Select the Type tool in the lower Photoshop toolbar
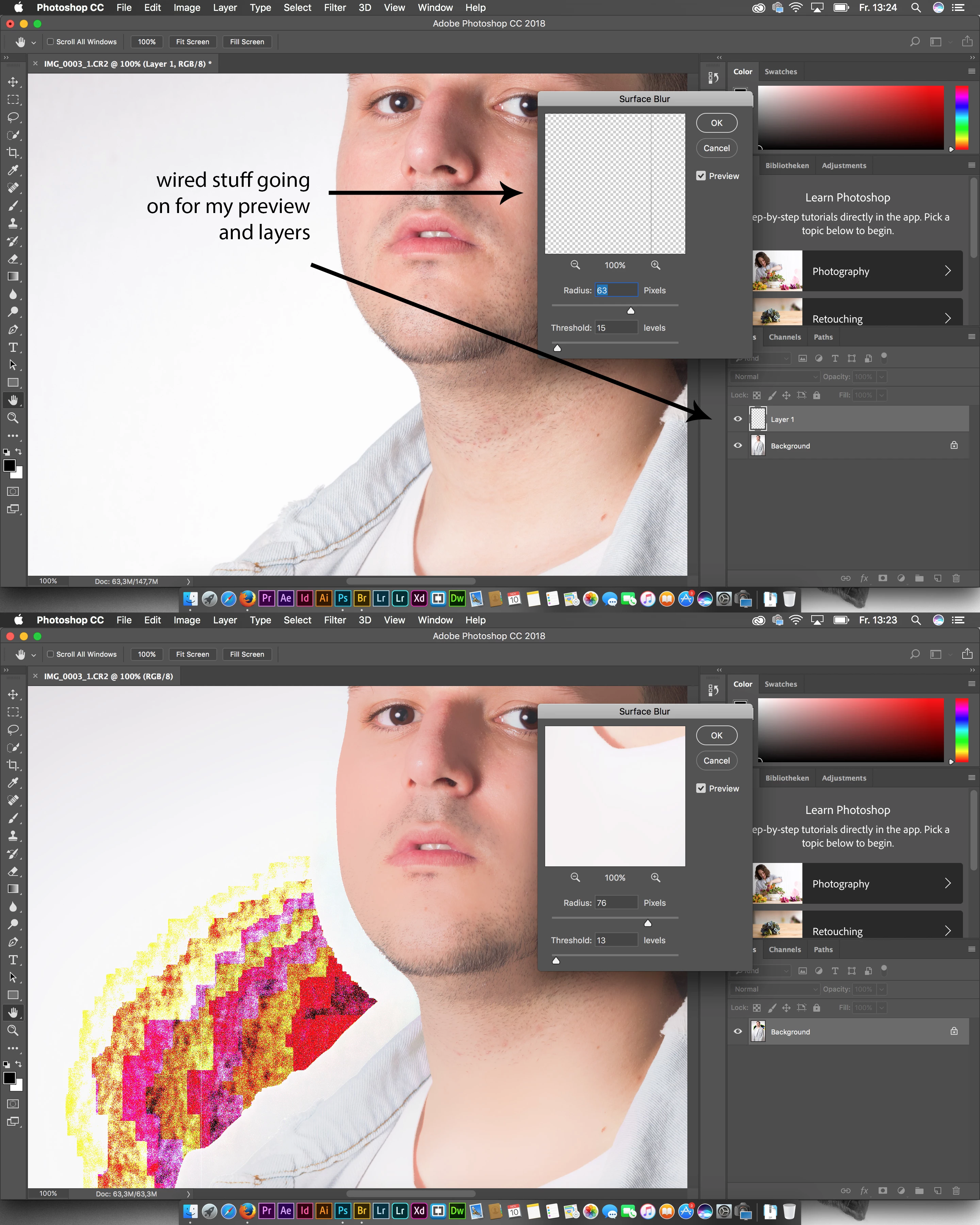The image size is (980, 1225). pos(13,960)
